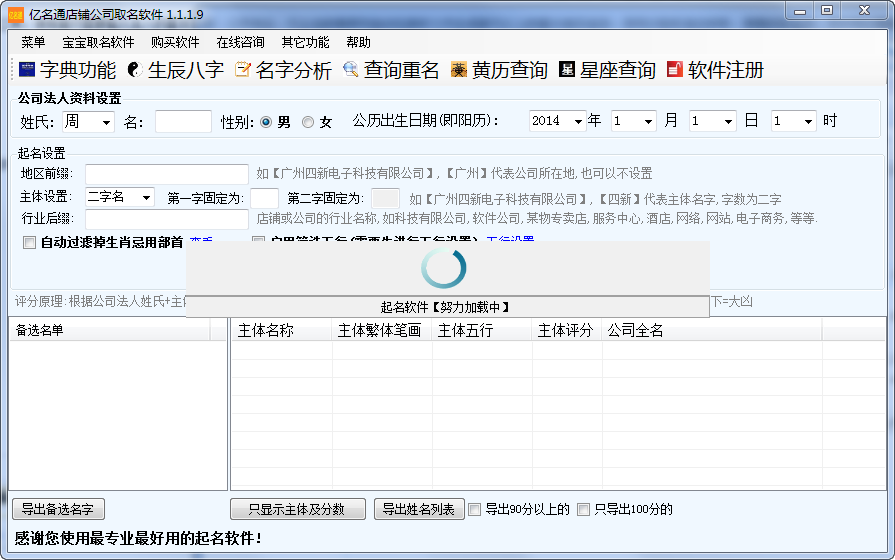Viewport: 895px width, 560px height.
Task: Click the 只显示主体及分数 button
Action: tap(297, 509)
